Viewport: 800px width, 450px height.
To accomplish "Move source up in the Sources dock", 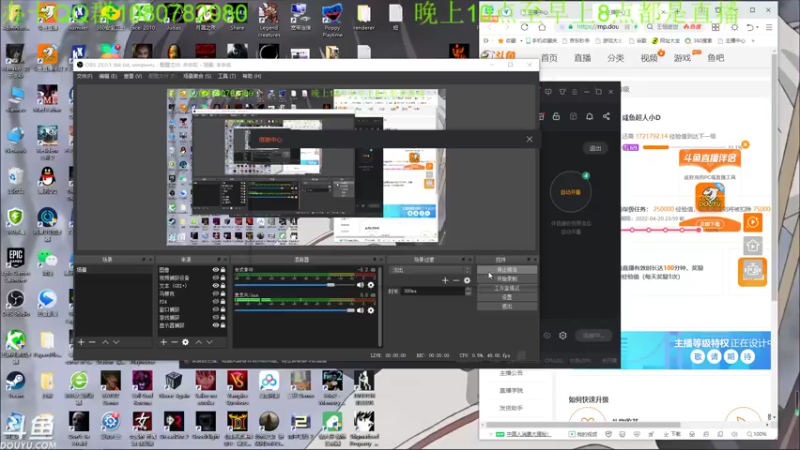I will (198, 342).
